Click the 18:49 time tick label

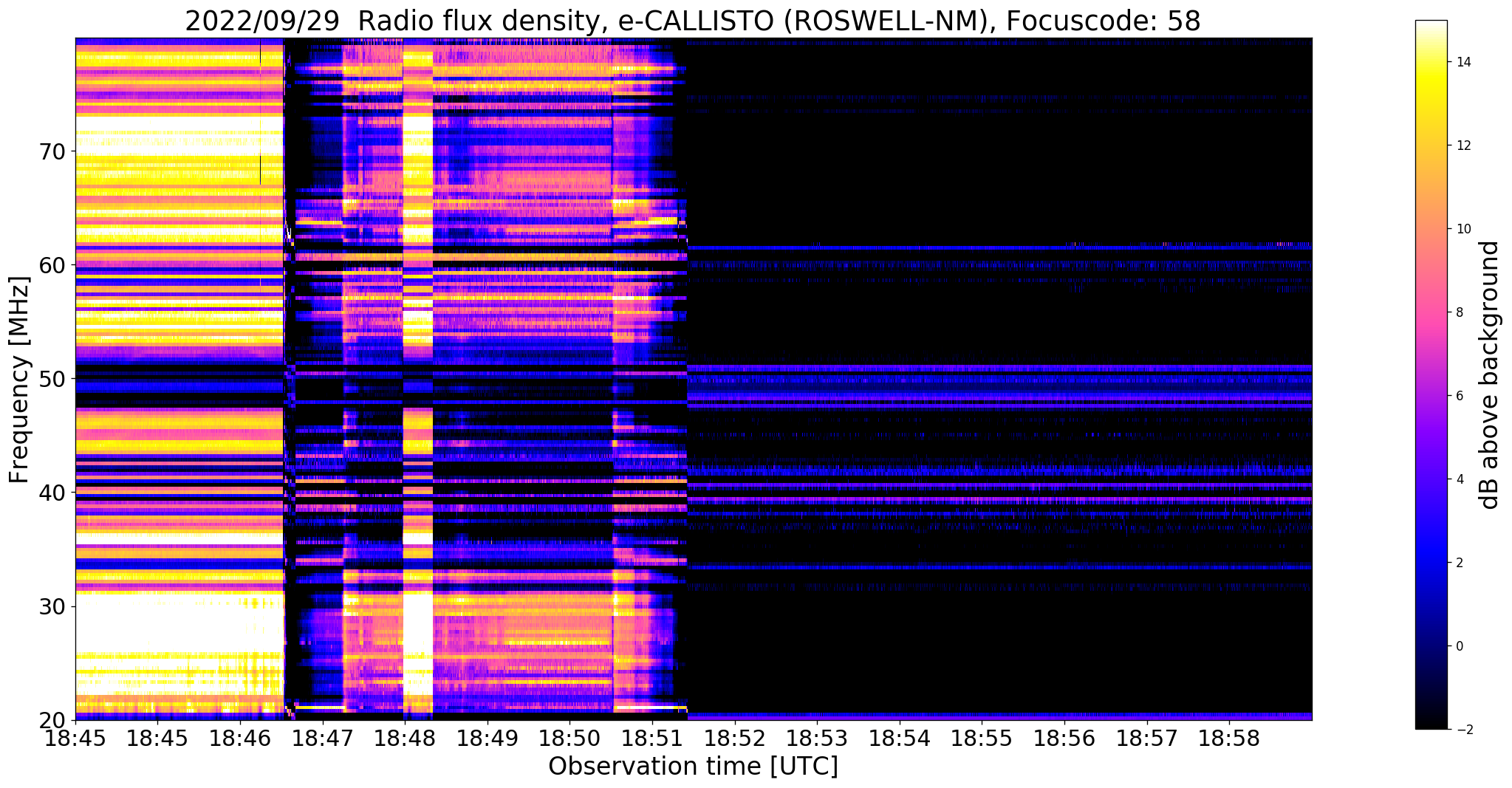(488, 739)
